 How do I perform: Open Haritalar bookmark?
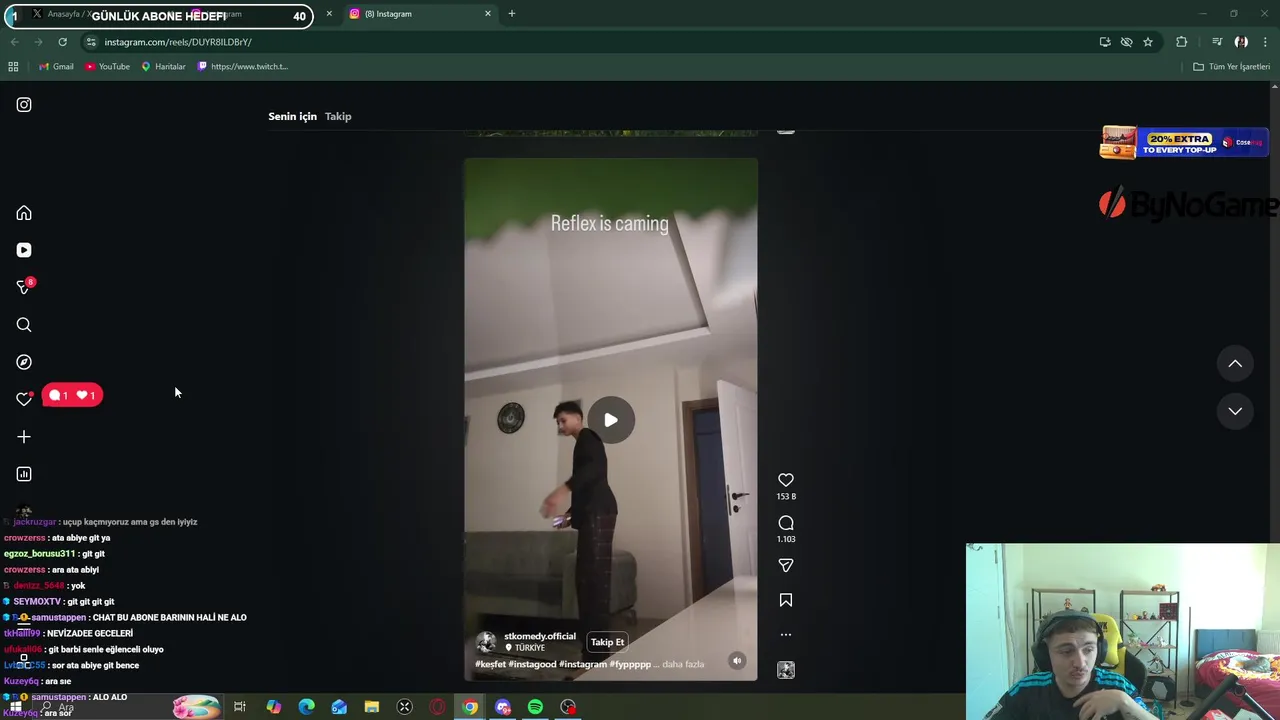point(163,67)
